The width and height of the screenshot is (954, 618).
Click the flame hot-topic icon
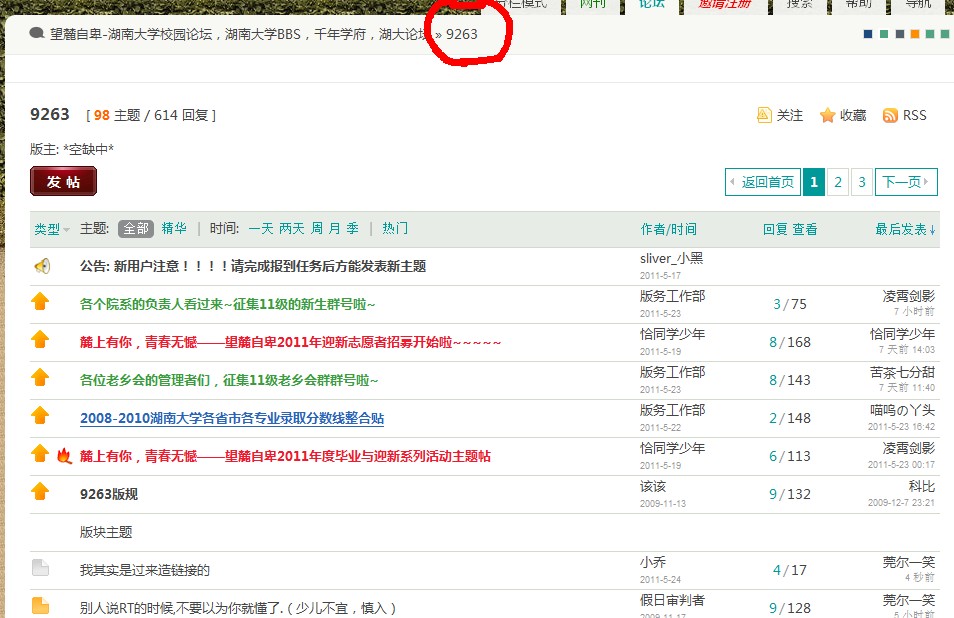tap(64, 456)
